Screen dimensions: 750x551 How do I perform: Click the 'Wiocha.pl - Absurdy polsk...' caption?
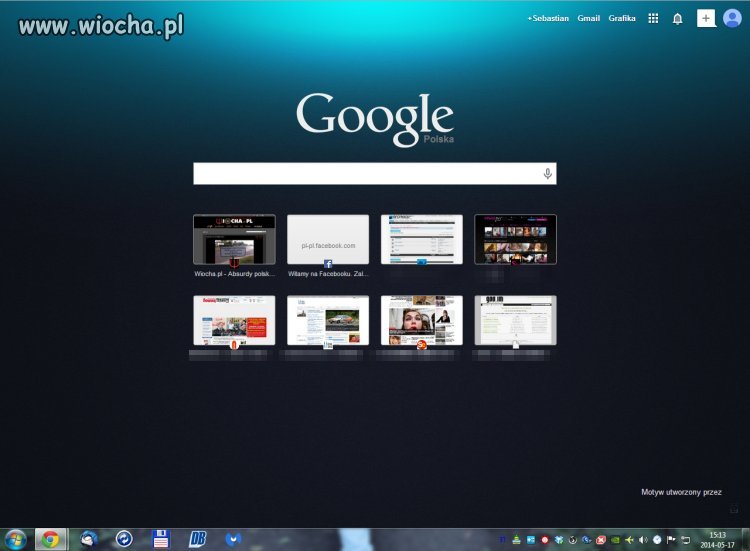(234, 274)
